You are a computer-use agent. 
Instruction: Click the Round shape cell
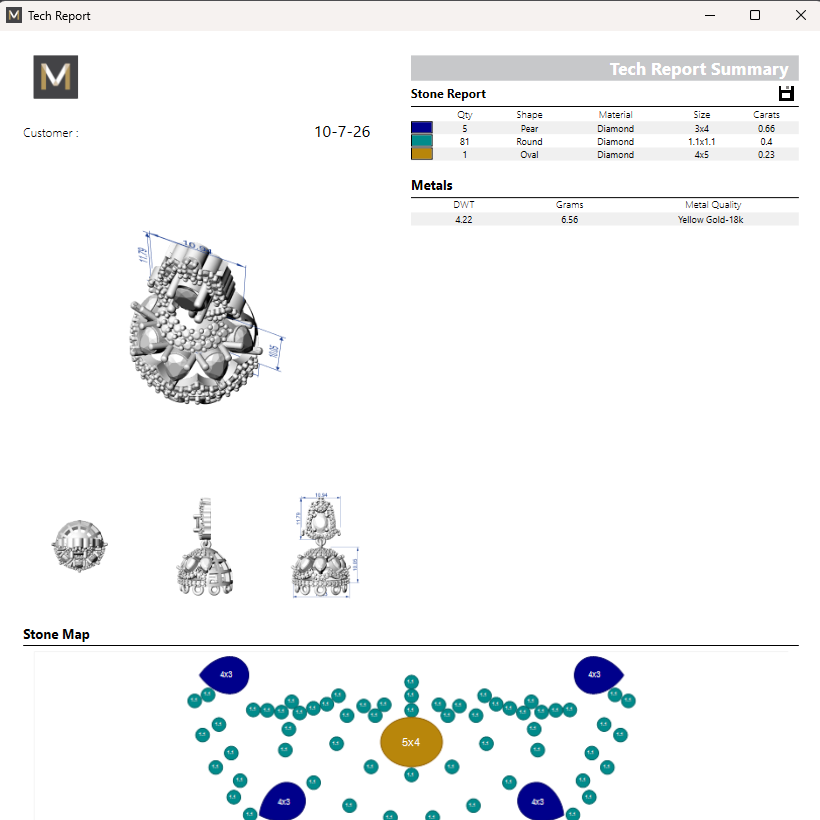[x=529, y=142]
